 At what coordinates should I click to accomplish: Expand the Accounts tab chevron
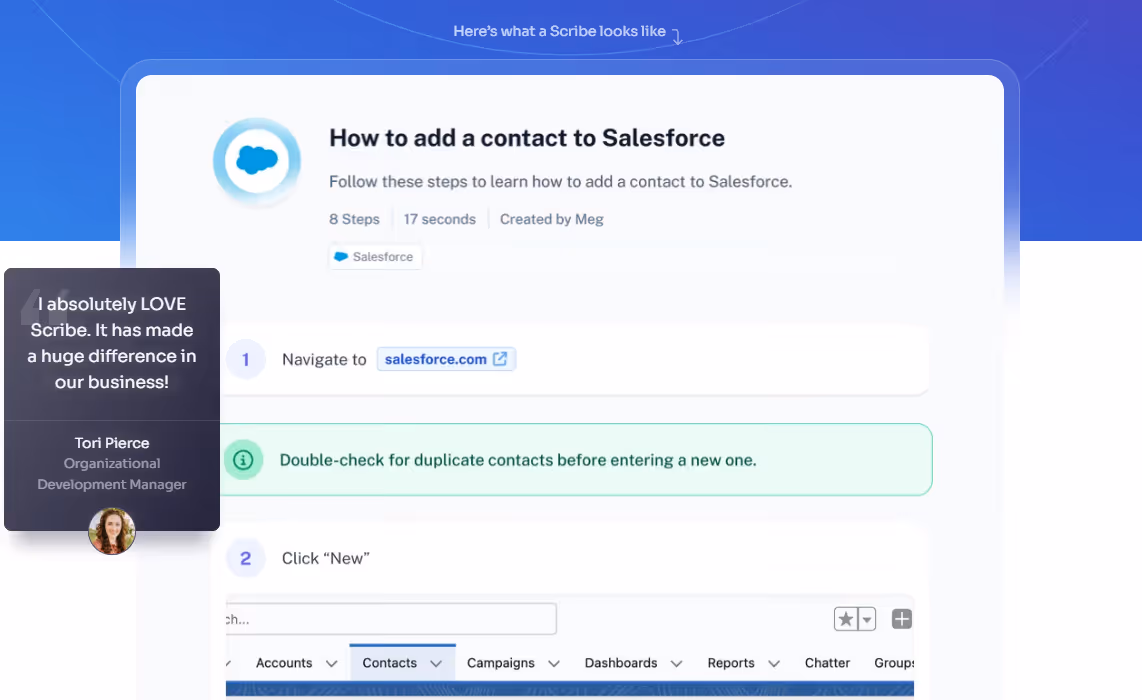coord(331,664)
